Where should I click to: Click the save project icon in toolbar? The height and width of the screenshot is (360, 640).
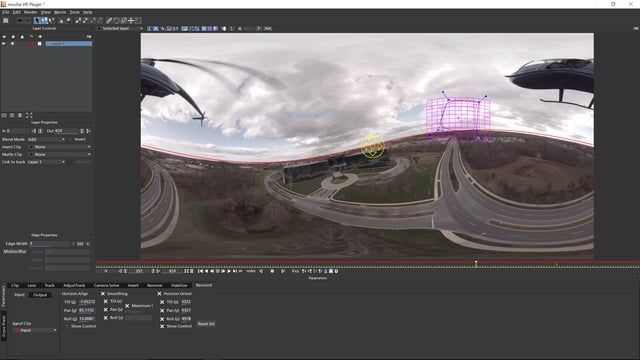pos(6,20)
